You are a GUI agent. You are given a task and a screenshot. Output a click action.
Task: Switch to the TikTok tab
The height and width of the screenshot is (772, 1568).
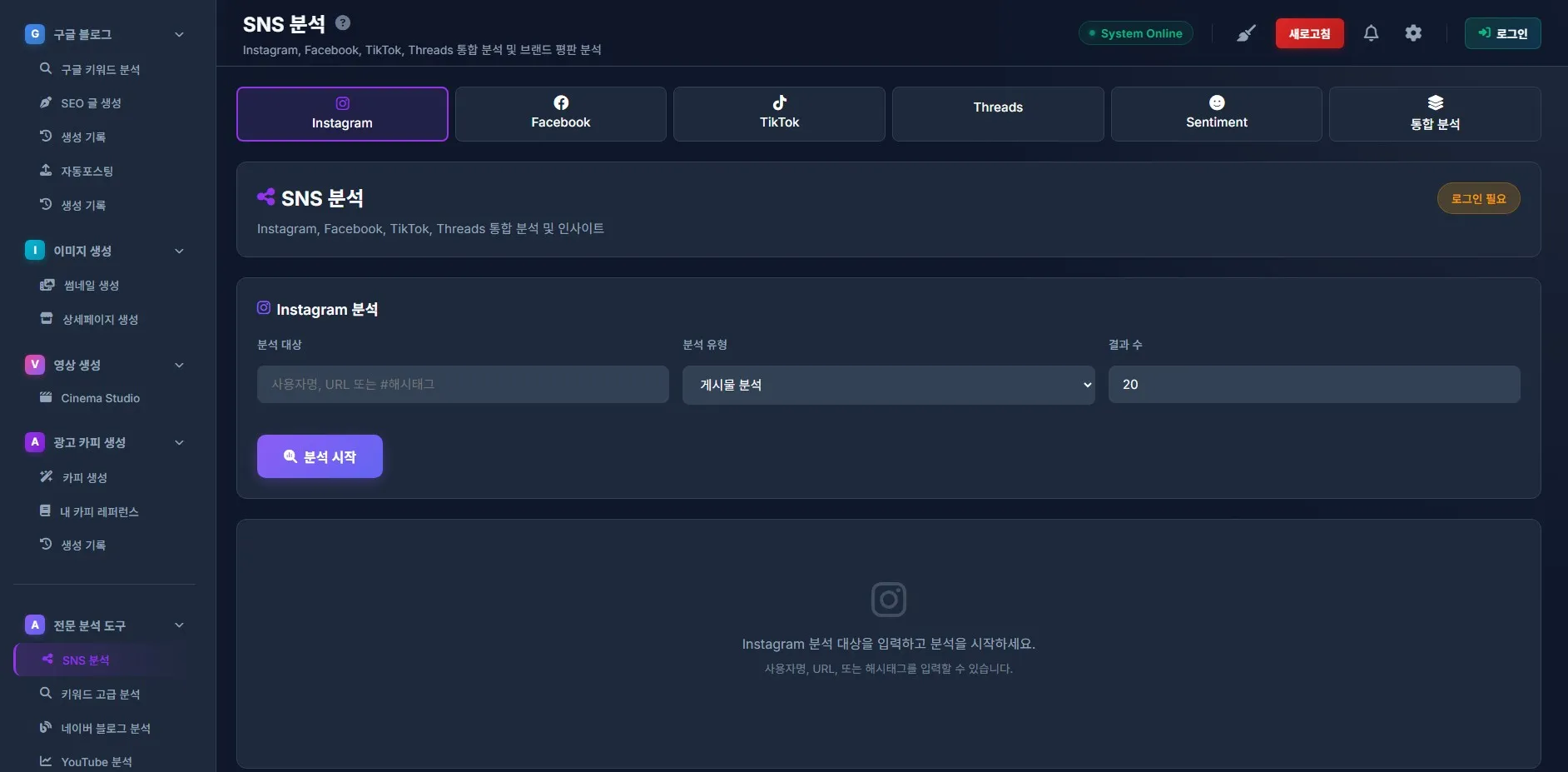point(779,114)
